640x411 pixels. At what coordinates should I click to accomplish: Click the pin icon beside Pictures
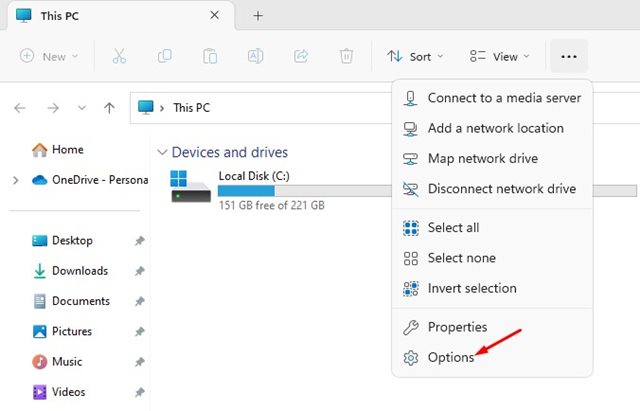(x=140, y=331)
